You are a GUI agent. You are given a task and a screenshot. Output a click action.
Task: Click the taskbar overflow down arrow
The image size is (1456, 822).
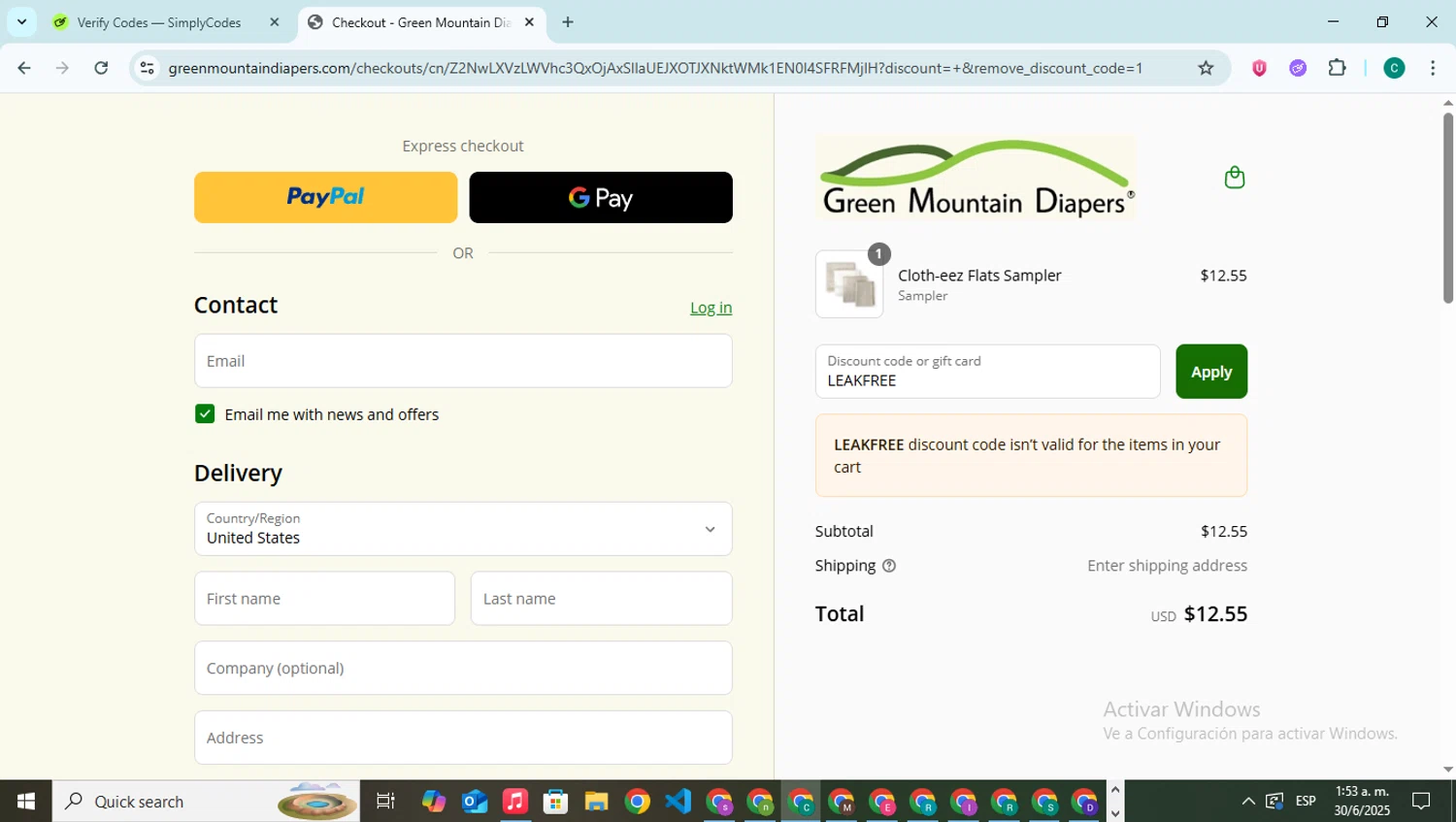coord(1115,813)
